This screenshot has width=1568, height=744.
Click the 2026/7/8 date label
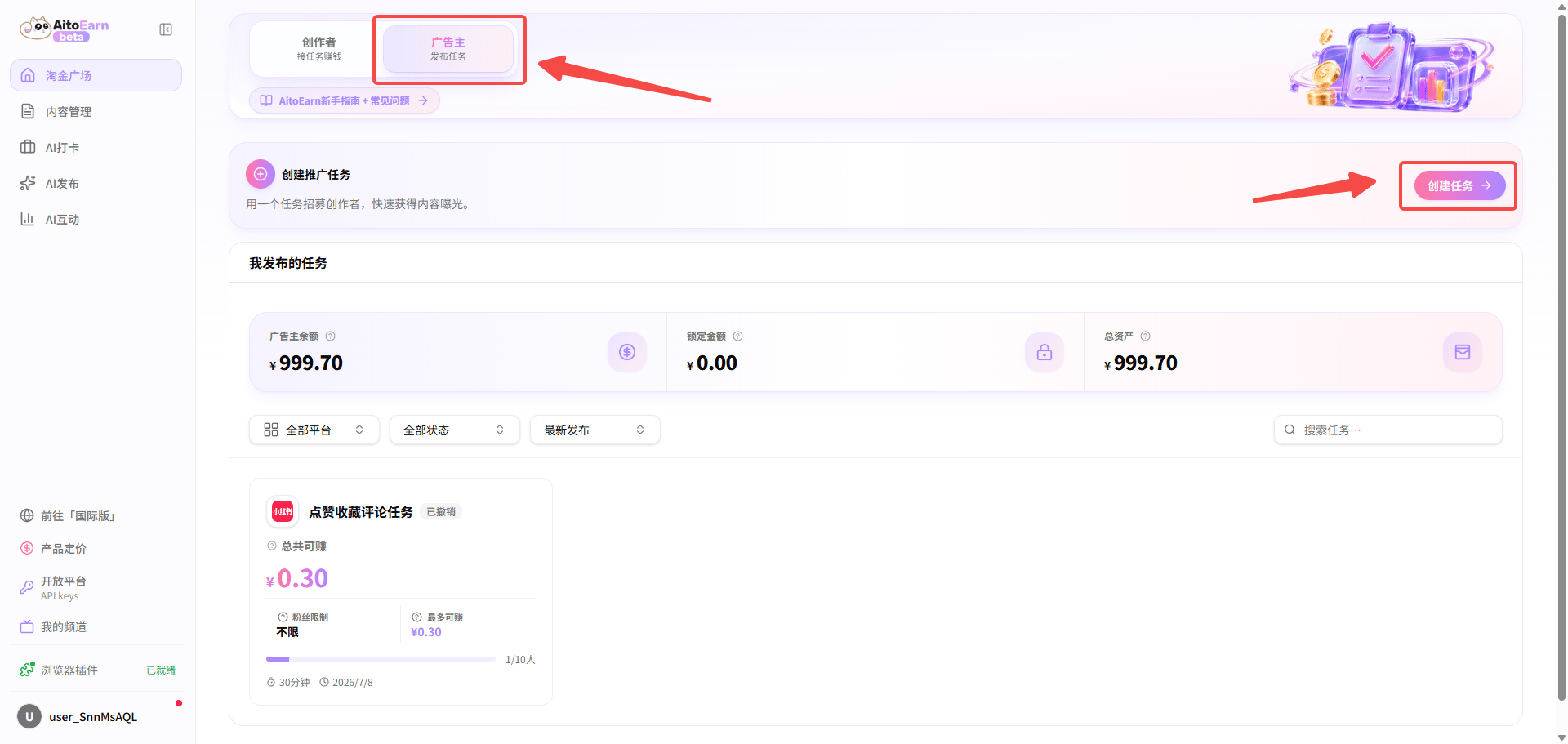tap(346, 683)
